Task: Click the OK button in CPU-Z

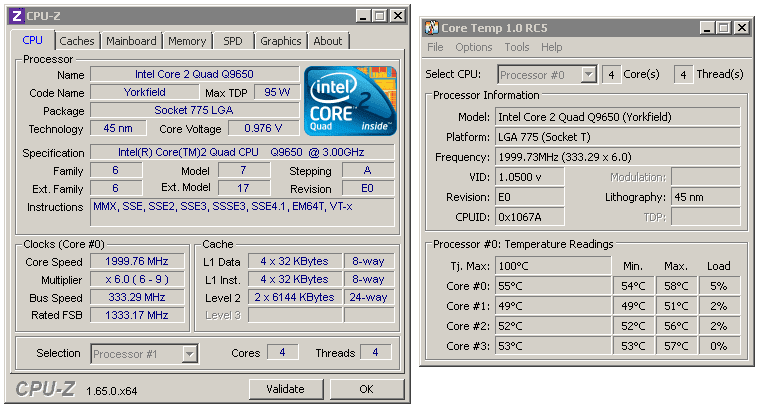Action: pos(366,389)
